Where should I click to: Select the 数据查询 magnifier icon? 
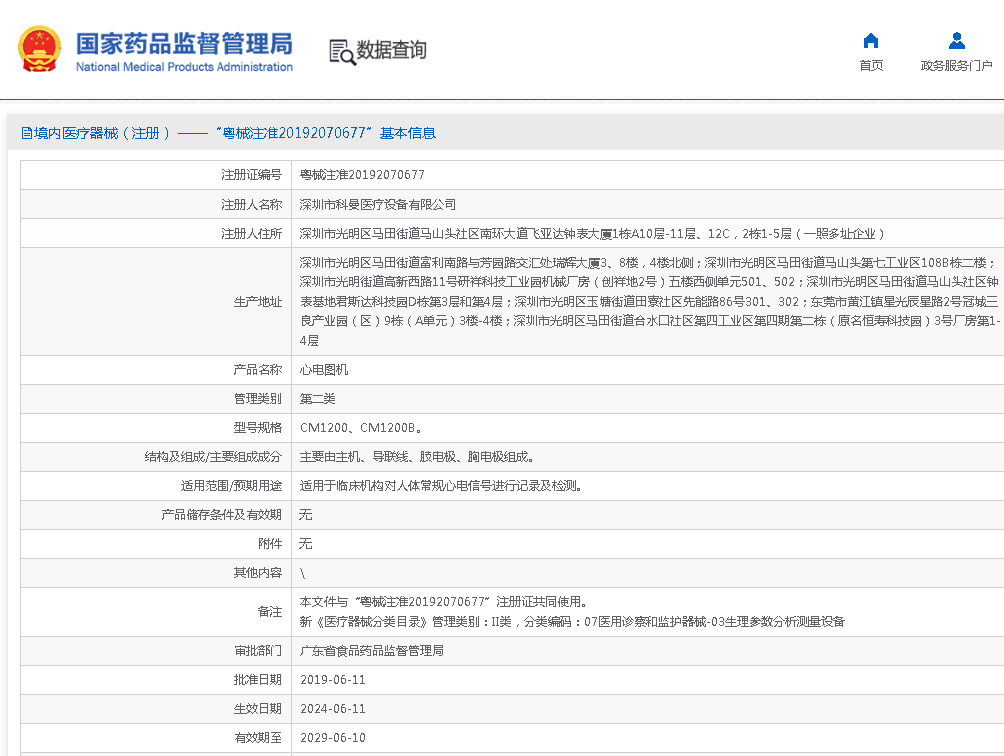pyautogui.click(x=339, y=49)
